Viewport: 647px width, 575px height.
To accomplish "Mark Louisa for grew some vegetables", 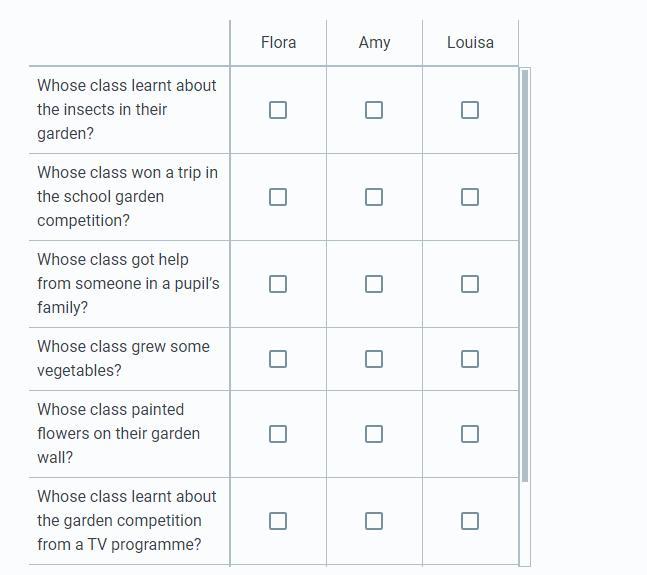I will click(x=470, y=359).
